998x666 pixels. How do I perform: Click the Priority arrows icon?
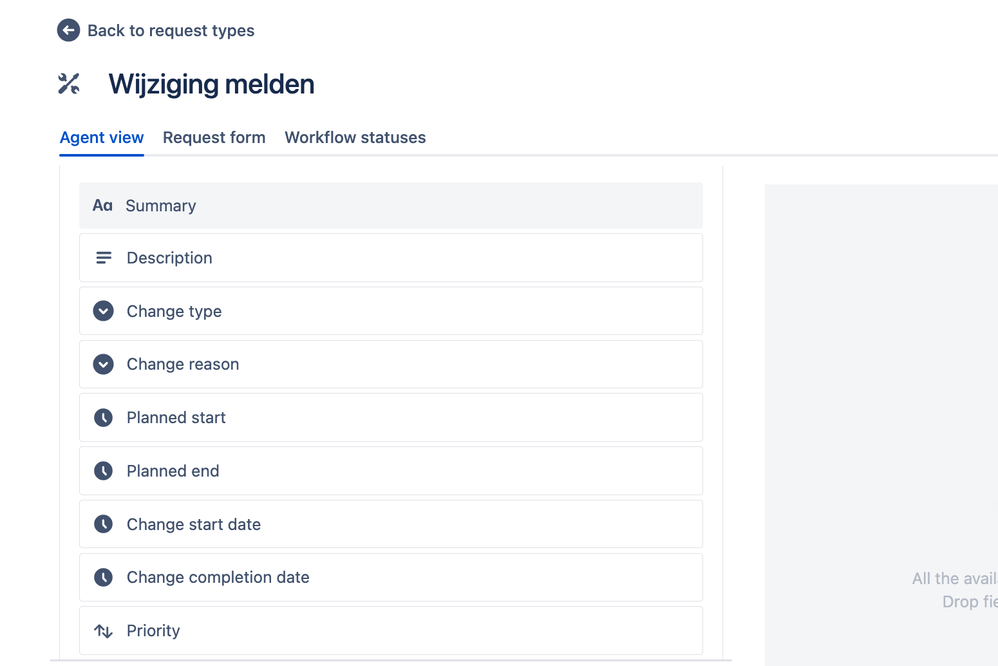[103, 630]
